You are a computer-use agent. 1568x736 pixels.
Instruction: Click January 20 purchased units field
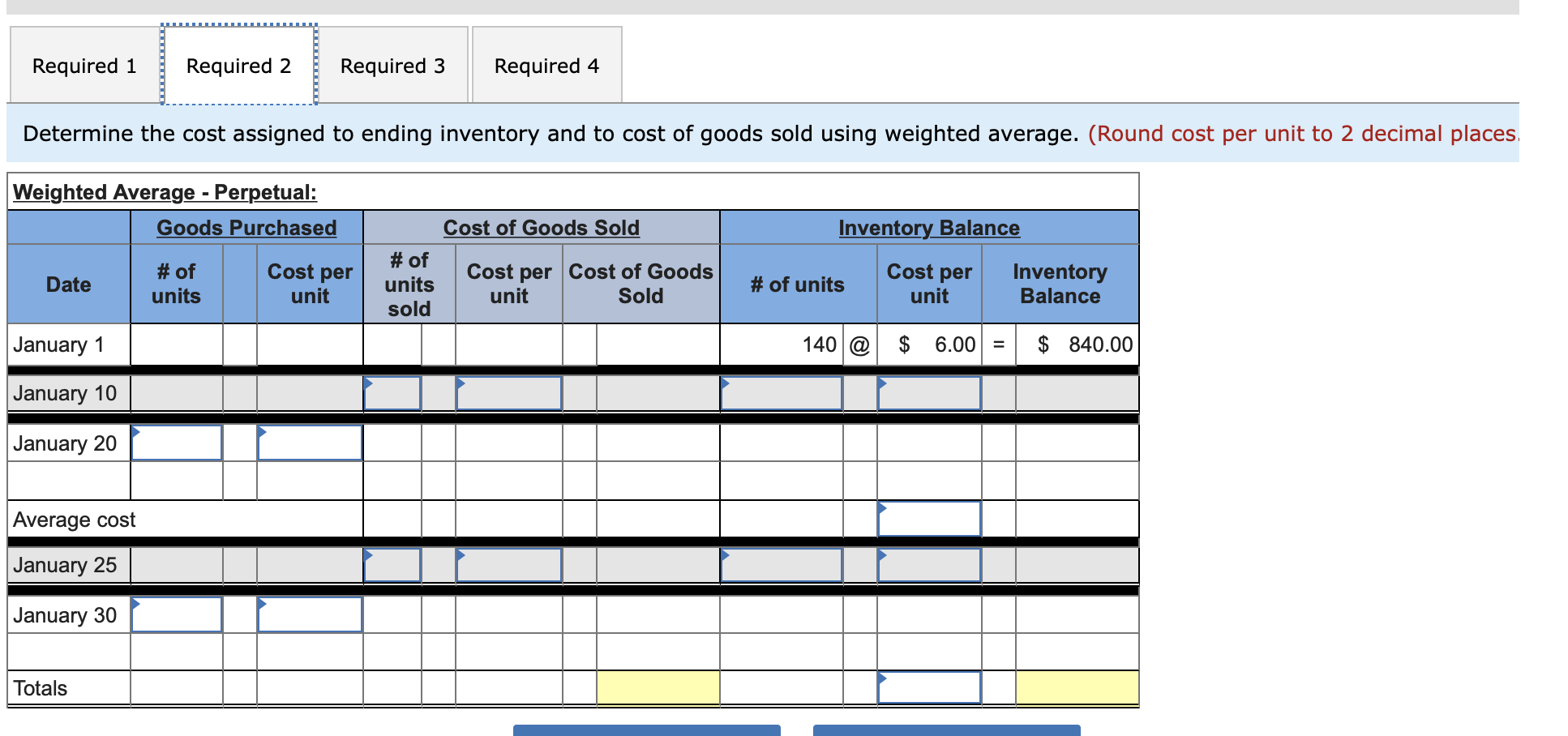pos(177,443)
